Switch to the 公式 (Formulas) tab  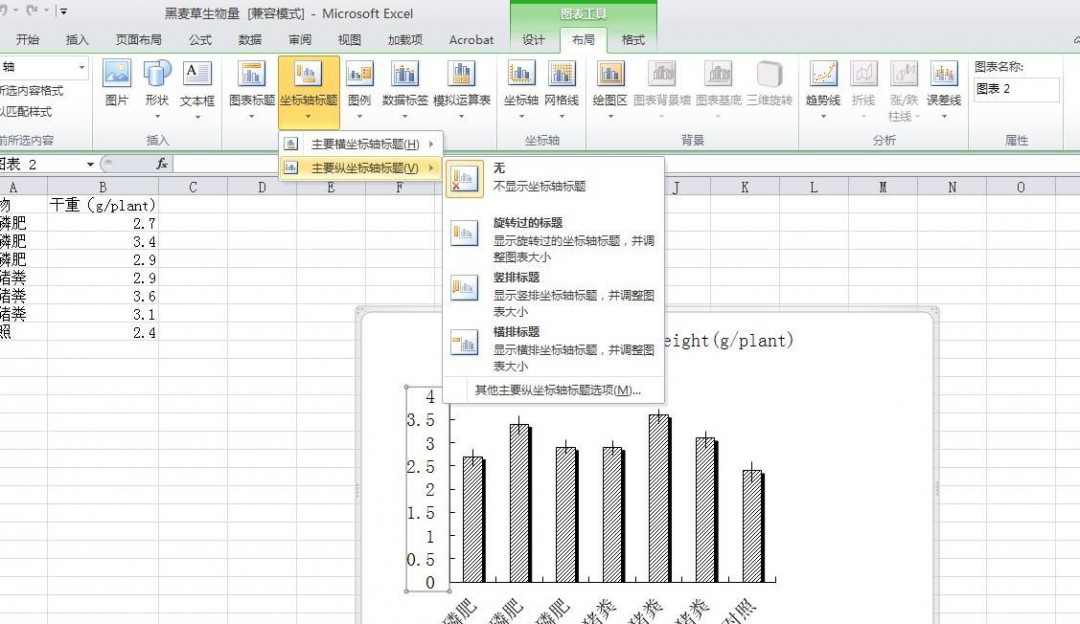pos(200,40)
